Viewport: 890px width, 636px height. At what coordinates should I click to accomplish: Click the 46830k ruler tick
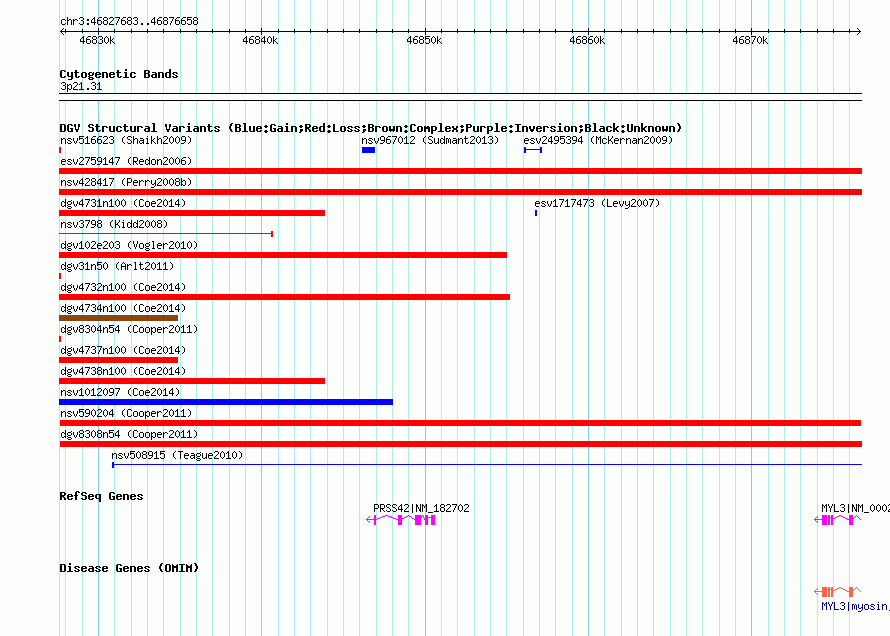98,40
